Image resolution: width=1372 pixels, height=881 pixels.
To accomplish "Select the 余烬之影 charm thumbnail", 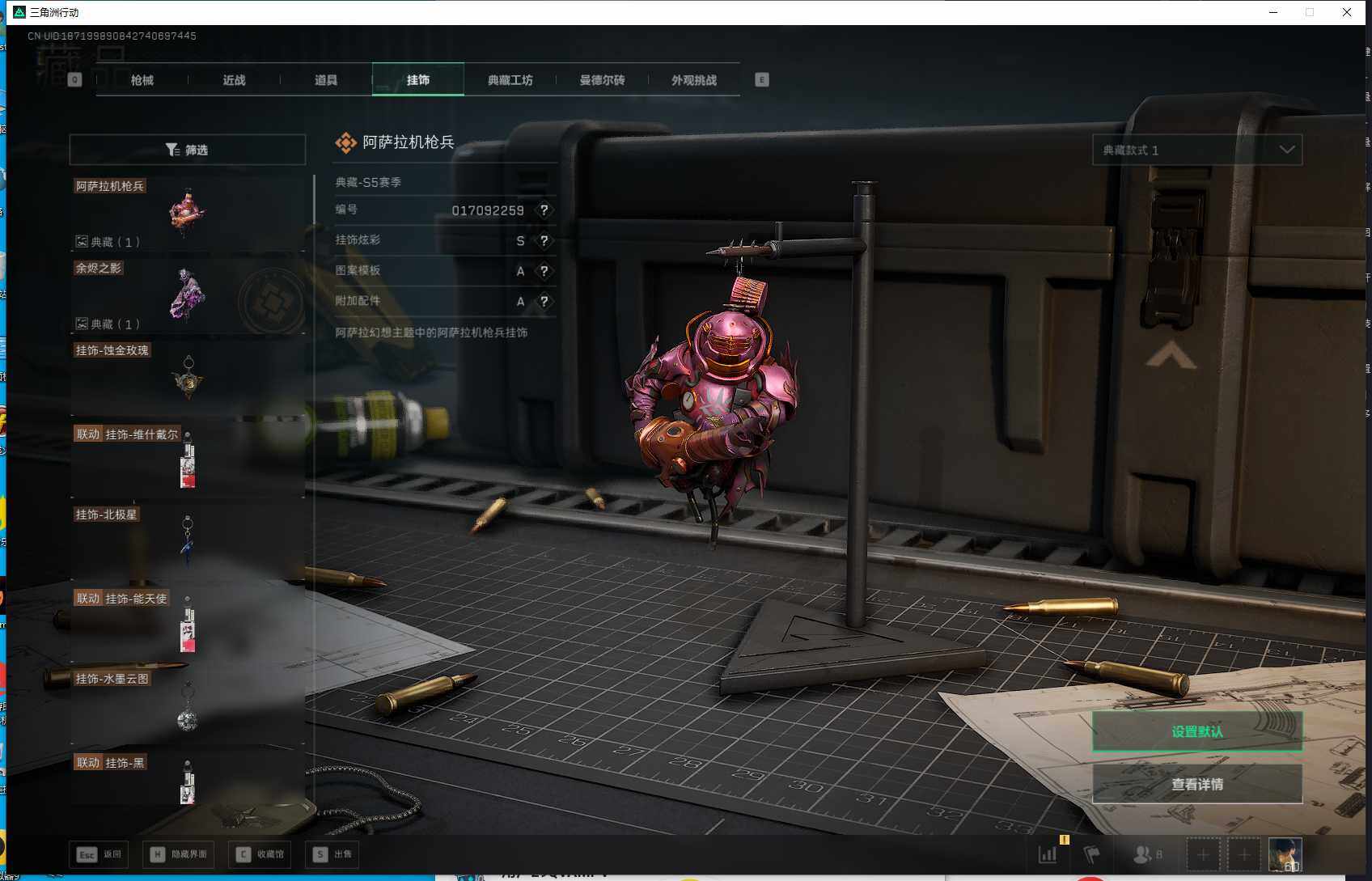I will 187,295.
